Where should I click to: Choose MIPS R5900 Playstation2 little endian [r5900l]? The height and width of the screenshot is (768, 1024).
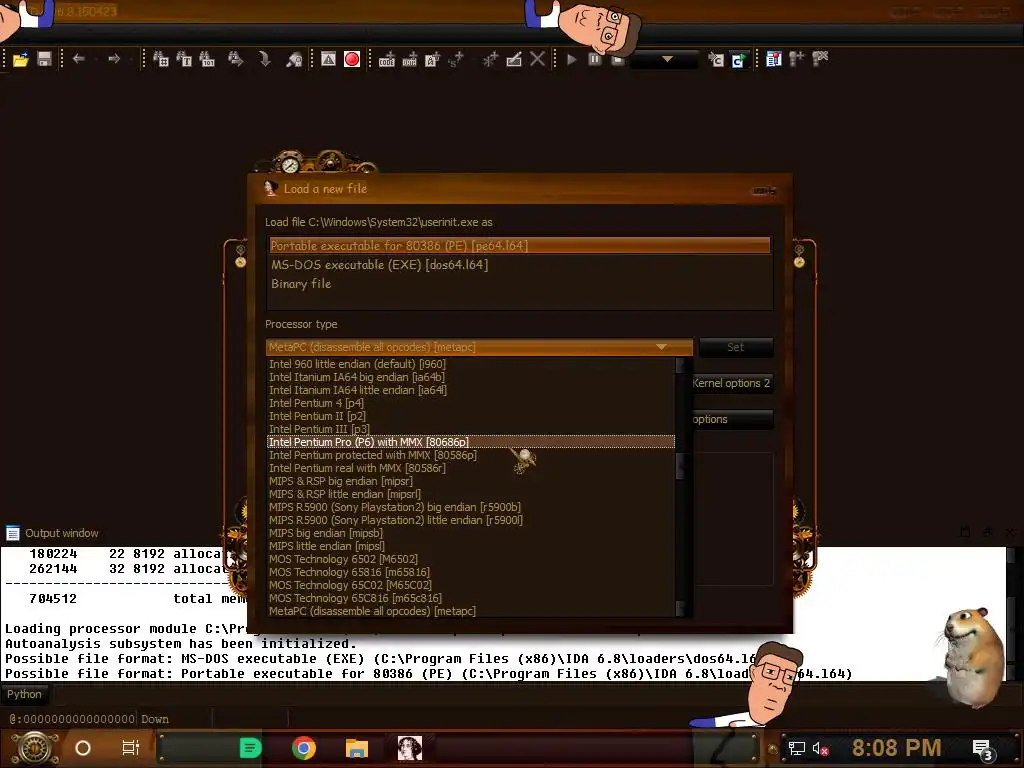pos(471,520)
